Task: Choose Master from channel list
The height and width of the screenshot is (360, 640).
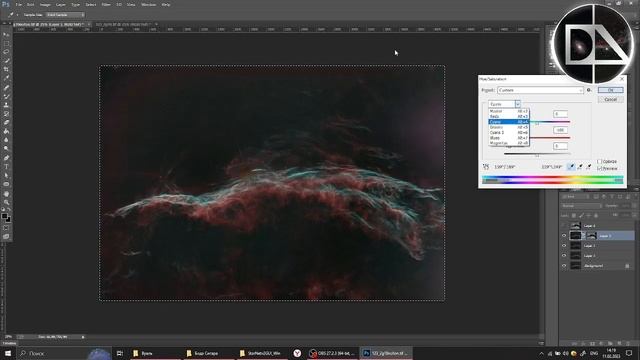Action: tap(509, 111)
